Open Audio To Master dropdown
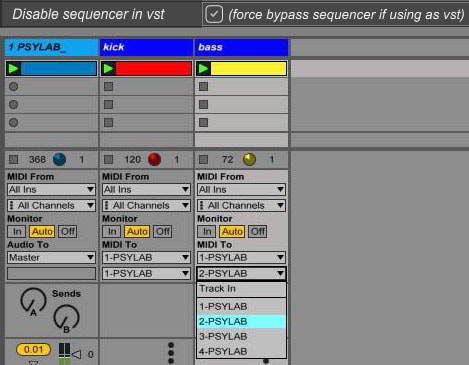 pos(51,257)
